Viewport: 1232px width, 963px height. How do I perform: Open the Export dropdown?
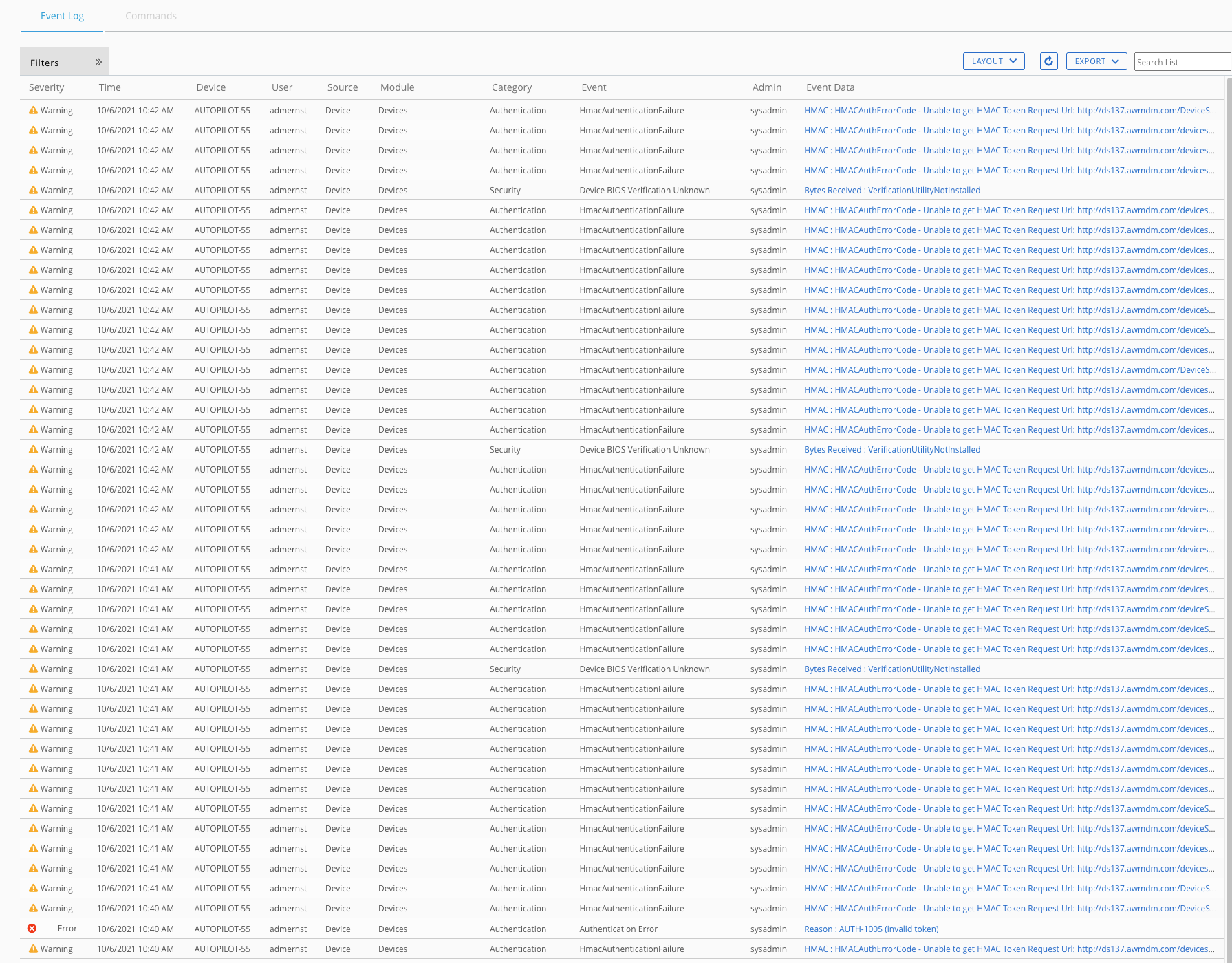pos(1096,61)
